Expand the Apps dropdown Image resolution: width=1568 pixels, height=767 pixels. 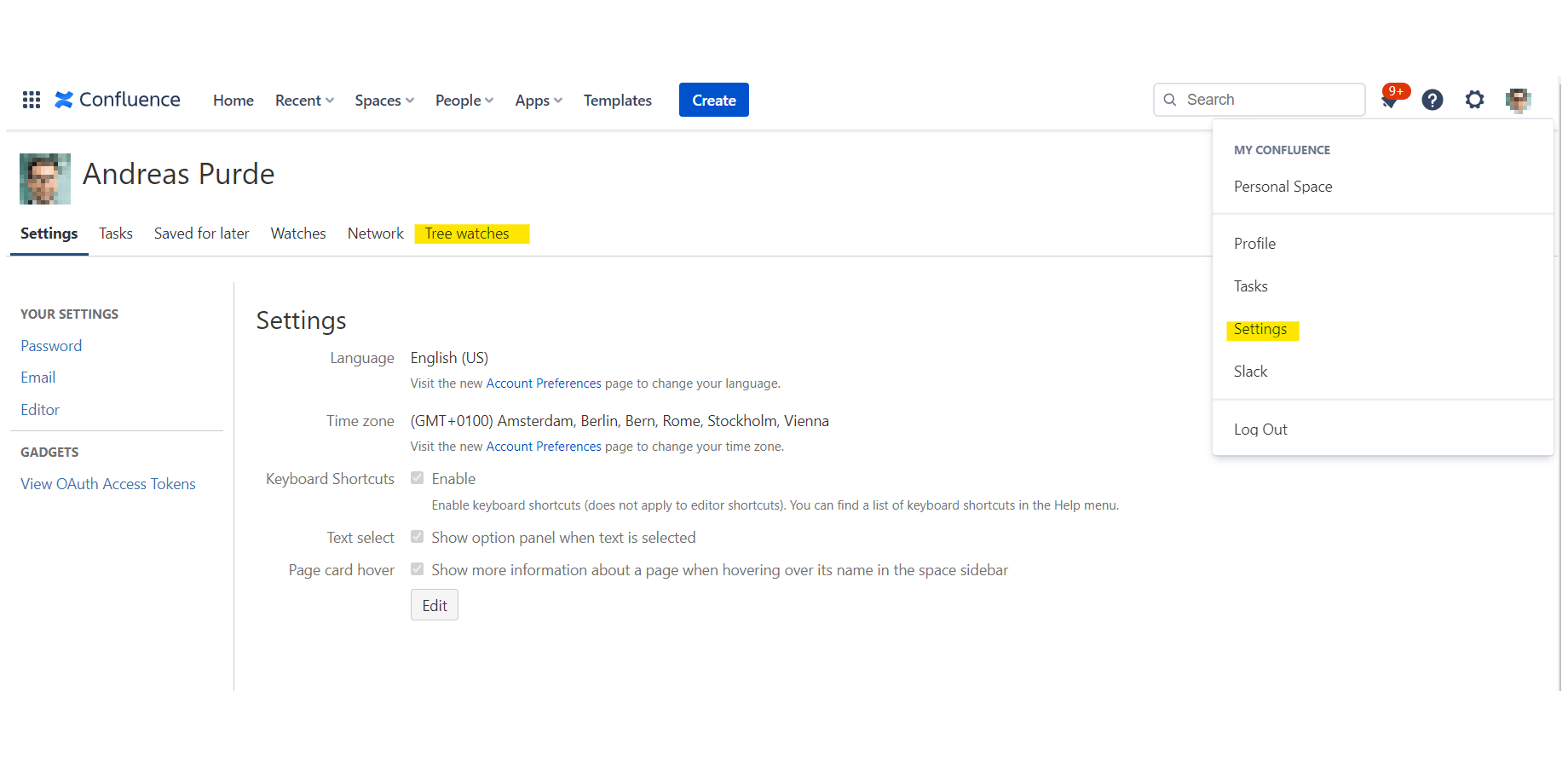(x=539, y=101)
